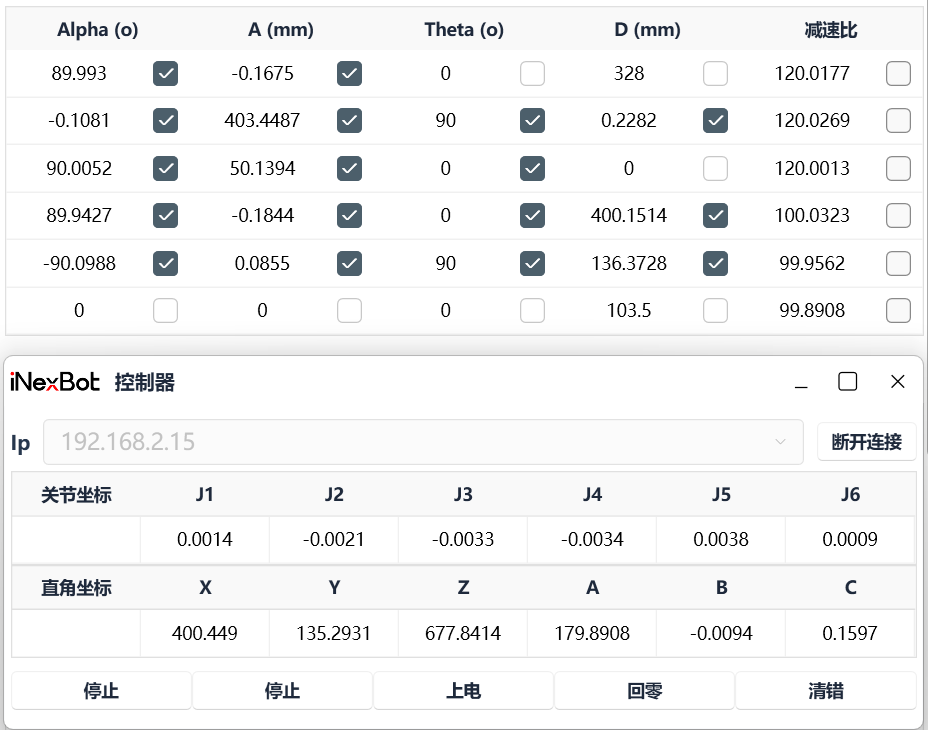This screenshot has height=730, width=928.
Task: Maximize the iNexBot 控制器 window
Action: click(848, 382)
